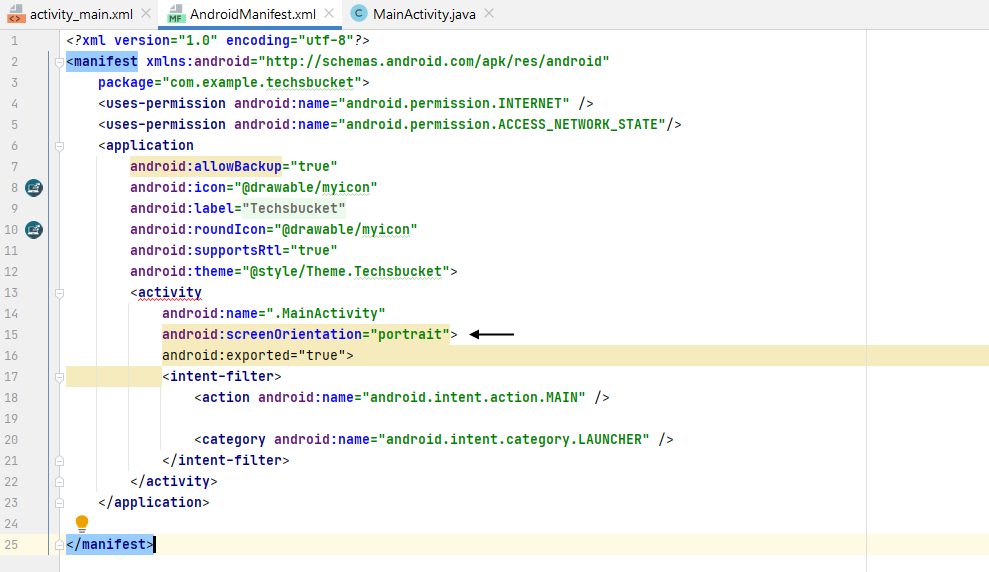Click the MainActivity class C icon
The width and height of the screenshot is (989, 572).
pos(359,13)
